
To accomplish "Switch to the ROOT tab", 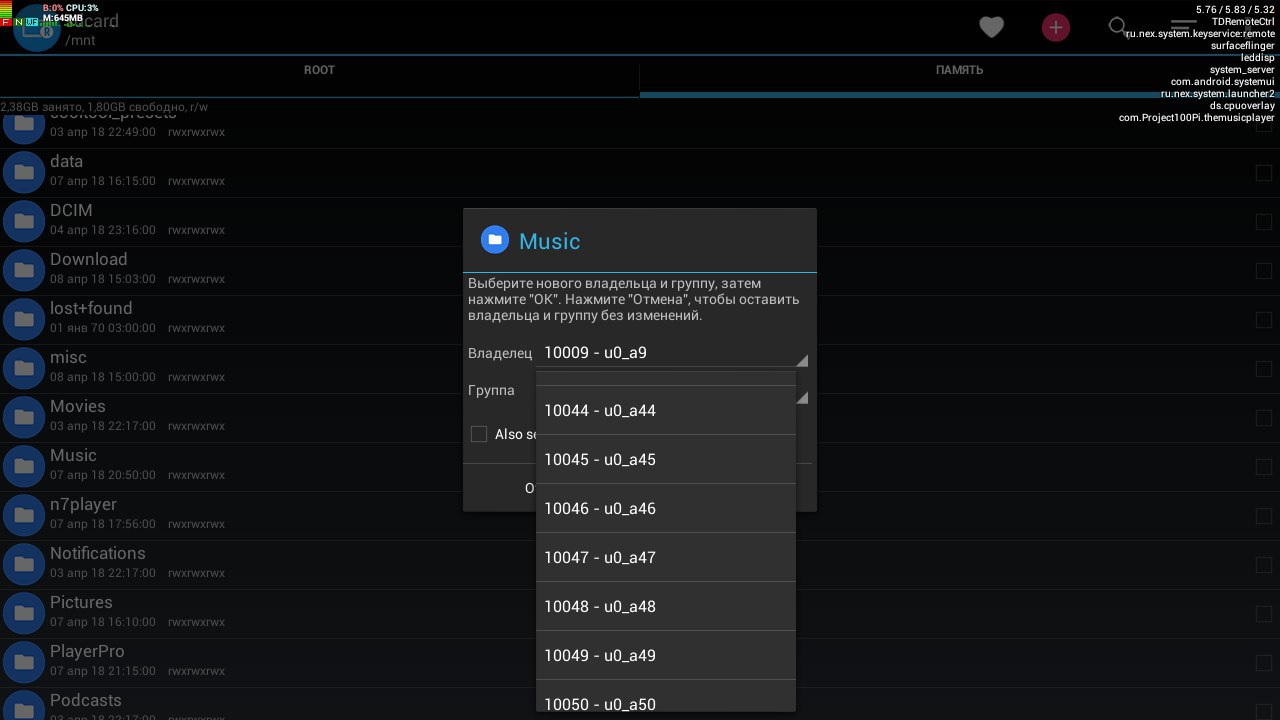I will [319, 70].
